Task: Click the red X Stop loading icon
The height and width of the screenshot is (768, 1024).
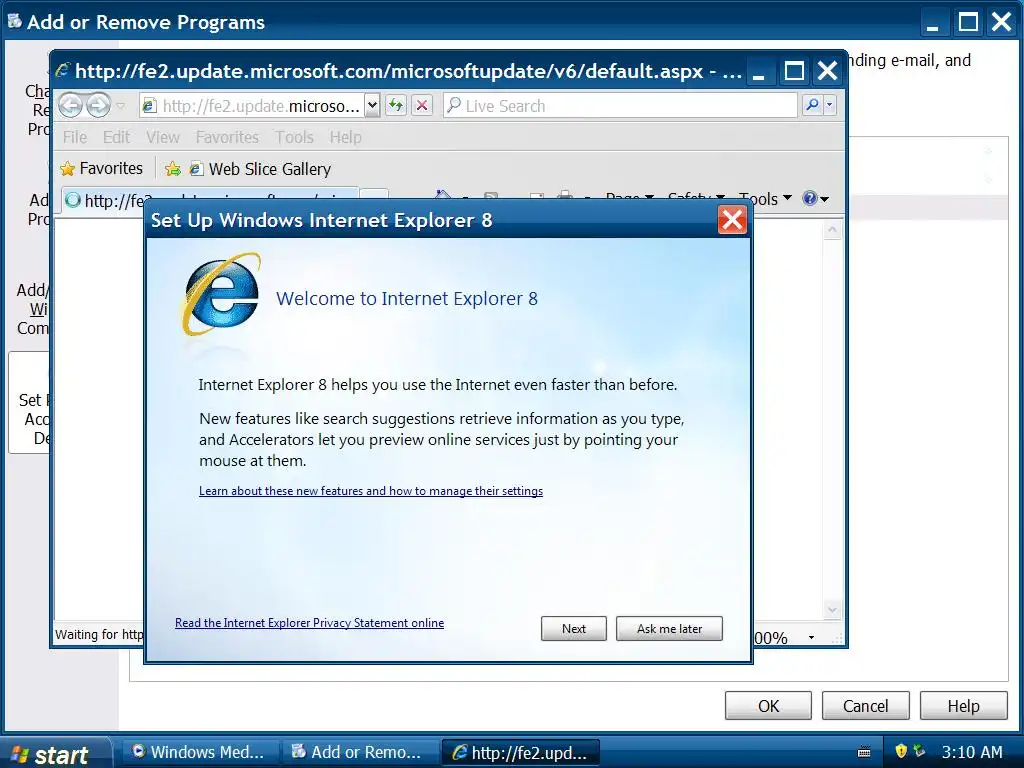Action: 423,105
